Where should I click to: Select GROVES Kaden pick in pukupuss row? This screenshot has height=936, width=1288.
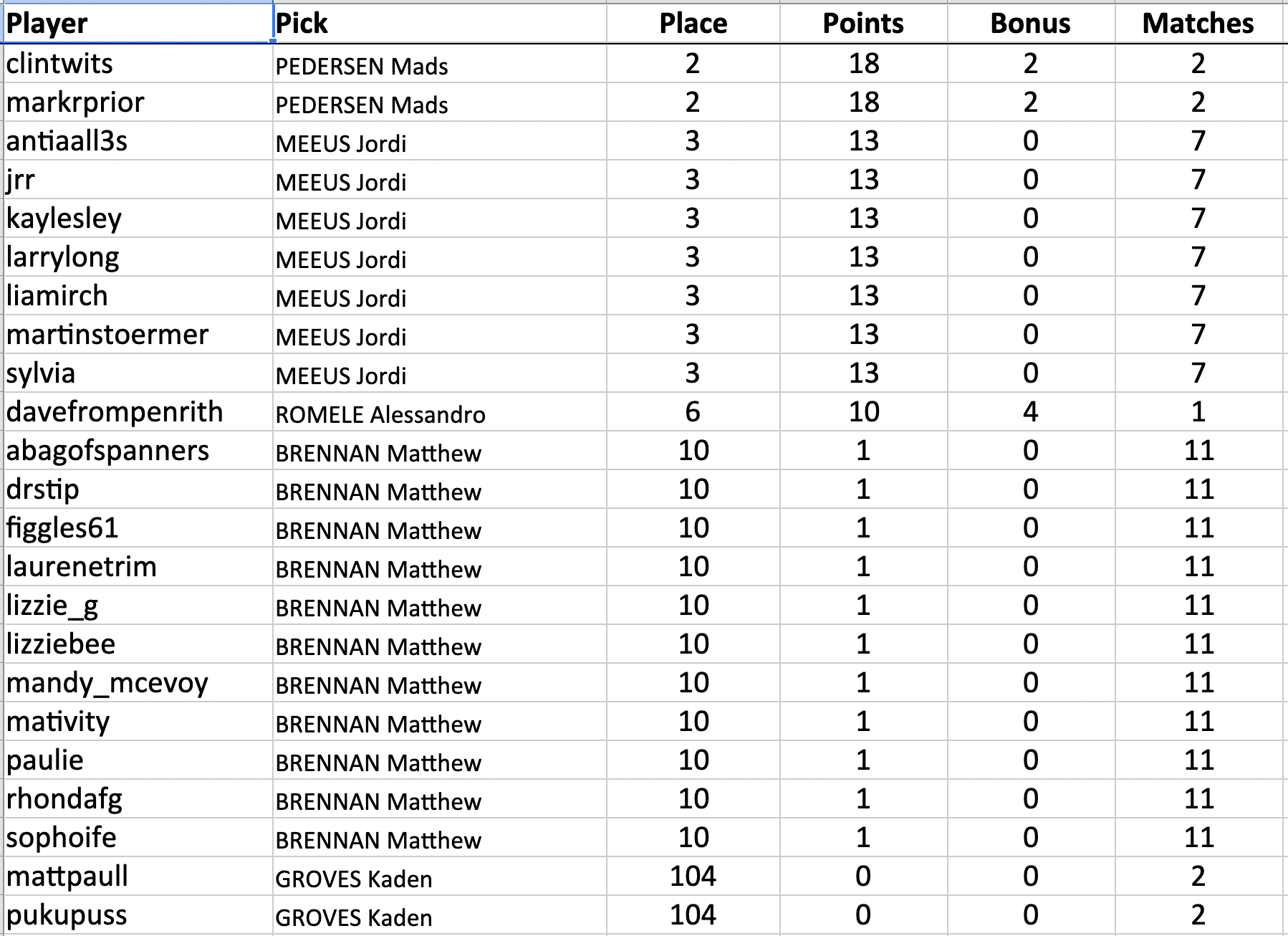coord(440,915)
